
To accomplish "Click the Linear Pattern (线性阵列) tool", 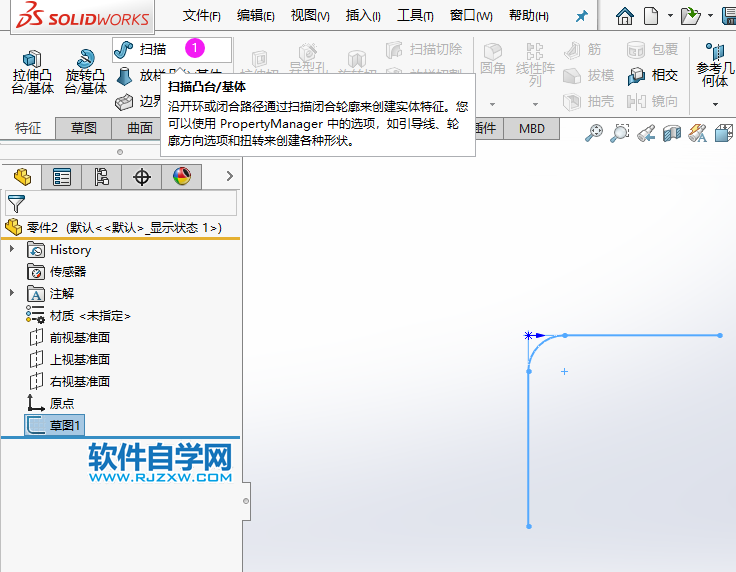I will pyautogui.click(x=535, y=65).
